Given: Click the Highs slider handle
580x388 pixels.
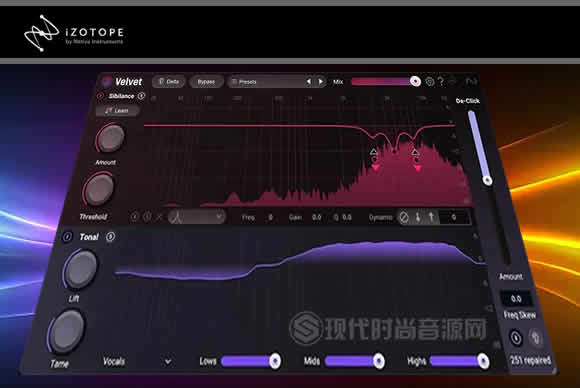Looking at the screenshot, I should [483, 361].
